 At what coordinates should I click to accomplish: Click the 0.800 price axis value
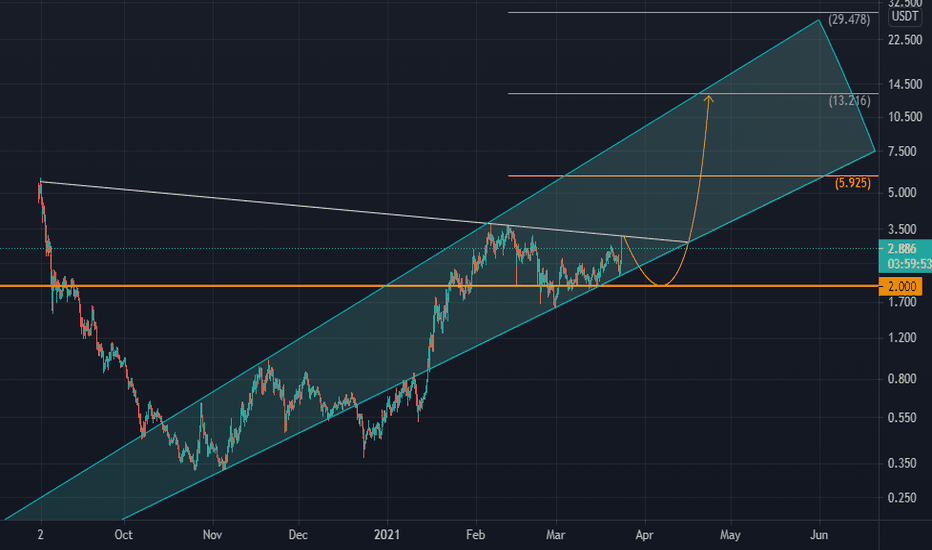[x=902, y=379]
